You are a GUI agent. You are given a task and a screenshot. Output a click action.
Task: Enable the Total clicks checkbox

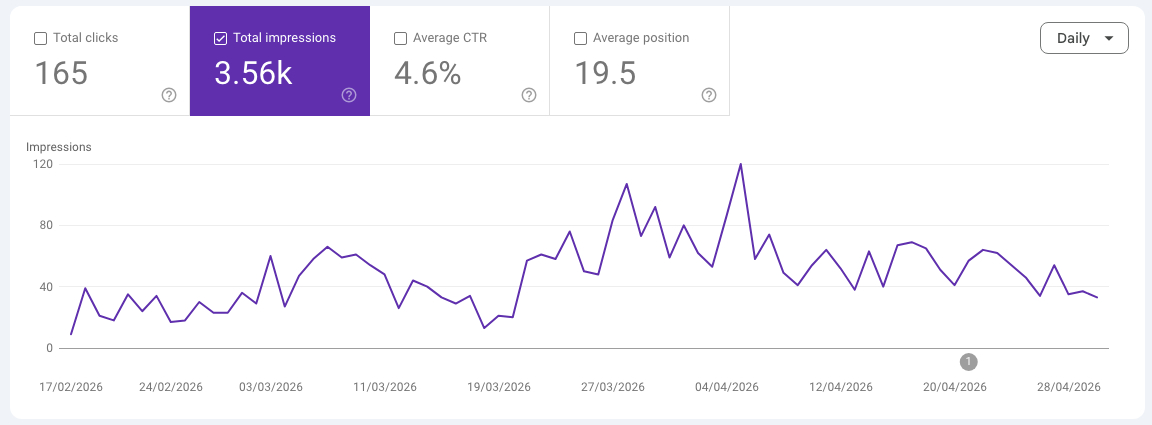pos(40,38)
